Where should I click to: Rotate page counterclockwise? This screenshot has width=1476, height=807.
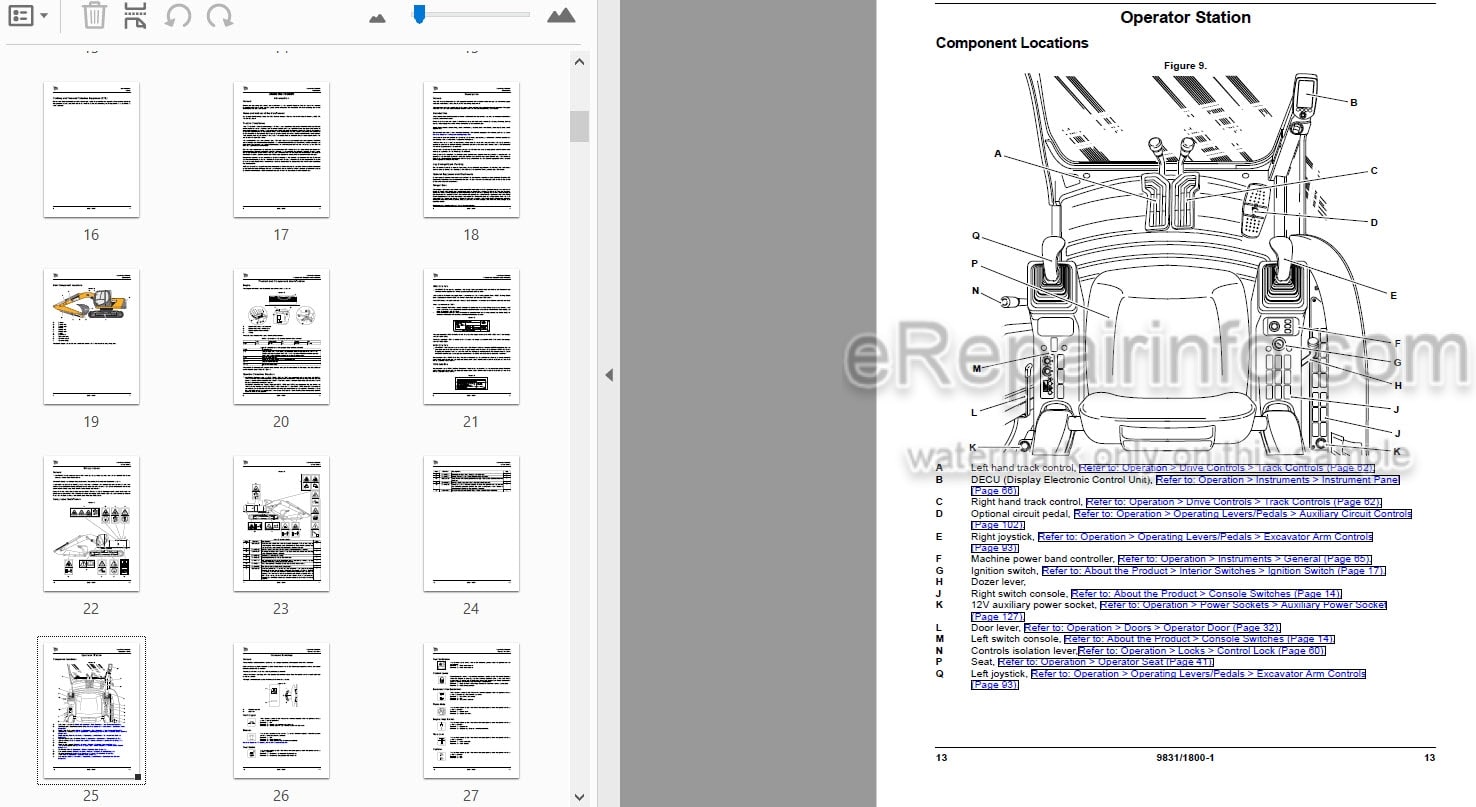click(x=178, y=16)
